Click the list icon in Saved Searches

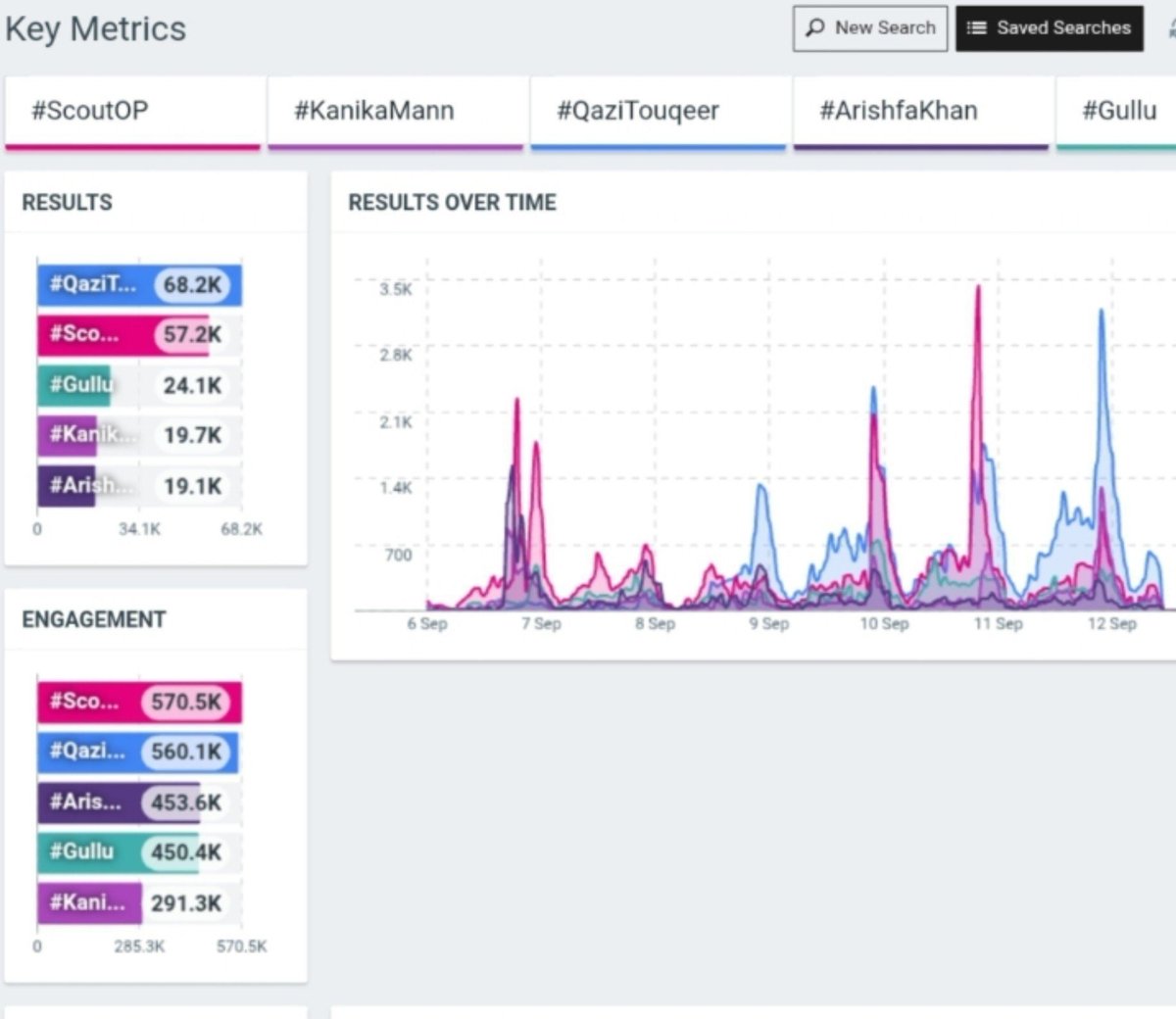click(x=976, y=28)
